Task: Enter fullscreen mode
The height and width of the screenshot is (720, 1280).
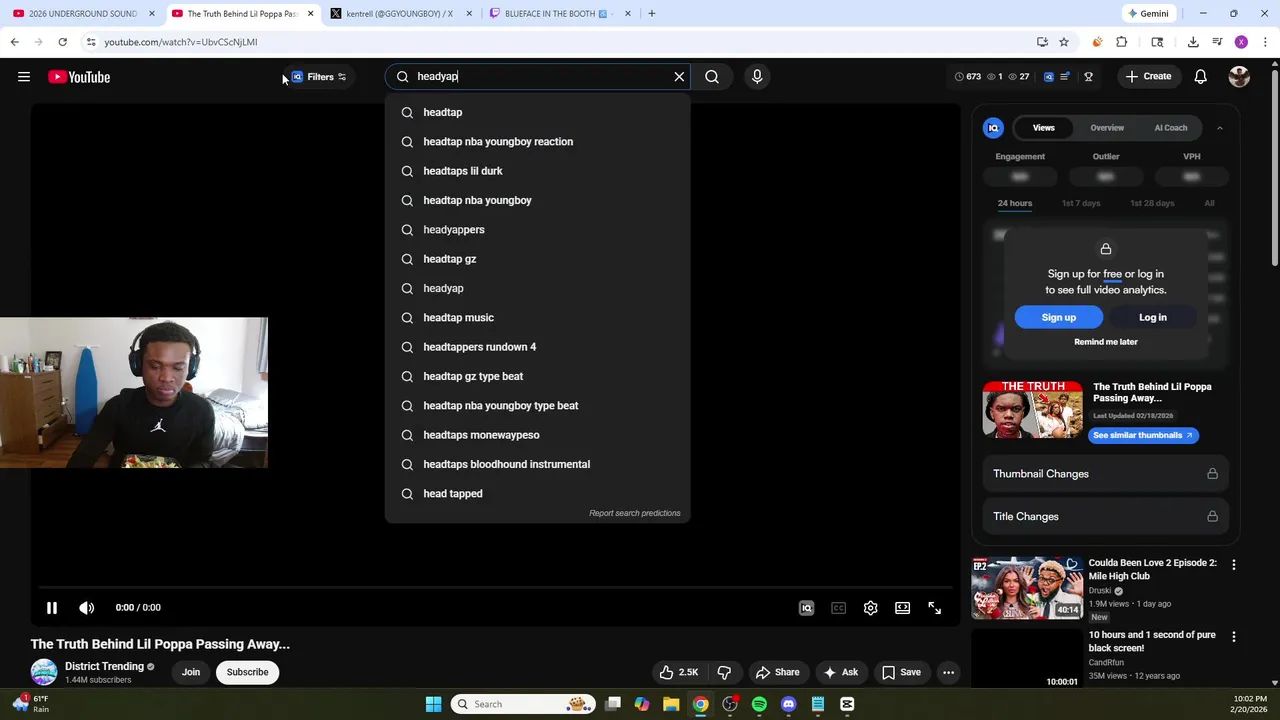Action: pyautogui.click(x=934, y=607)
